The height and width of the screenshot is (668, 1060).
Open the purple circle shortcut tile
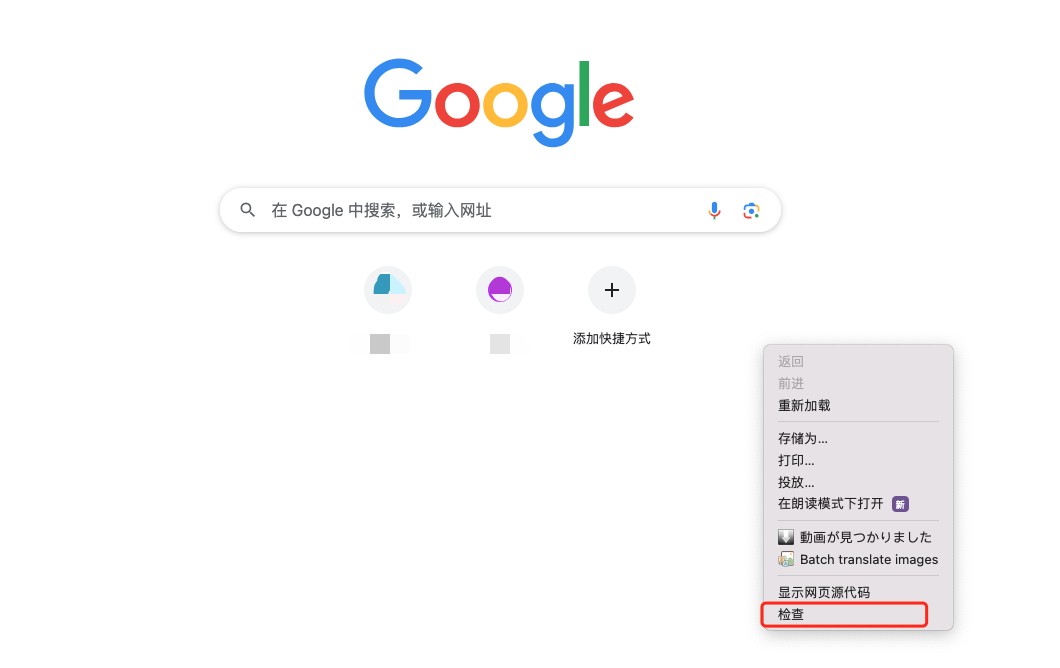(500, 290)
